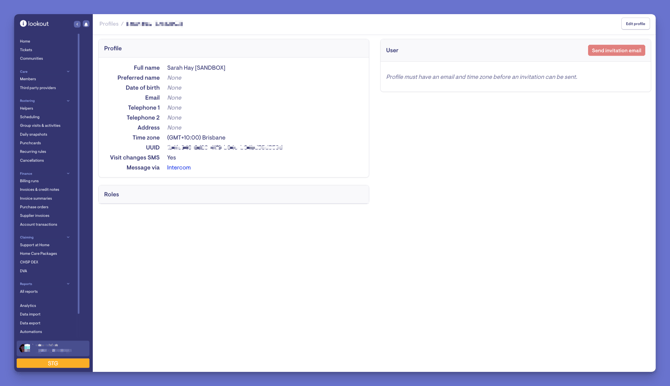Open Invoices & credit notes
The height and width of the screenshot is (386, 670).
(39, 190)
